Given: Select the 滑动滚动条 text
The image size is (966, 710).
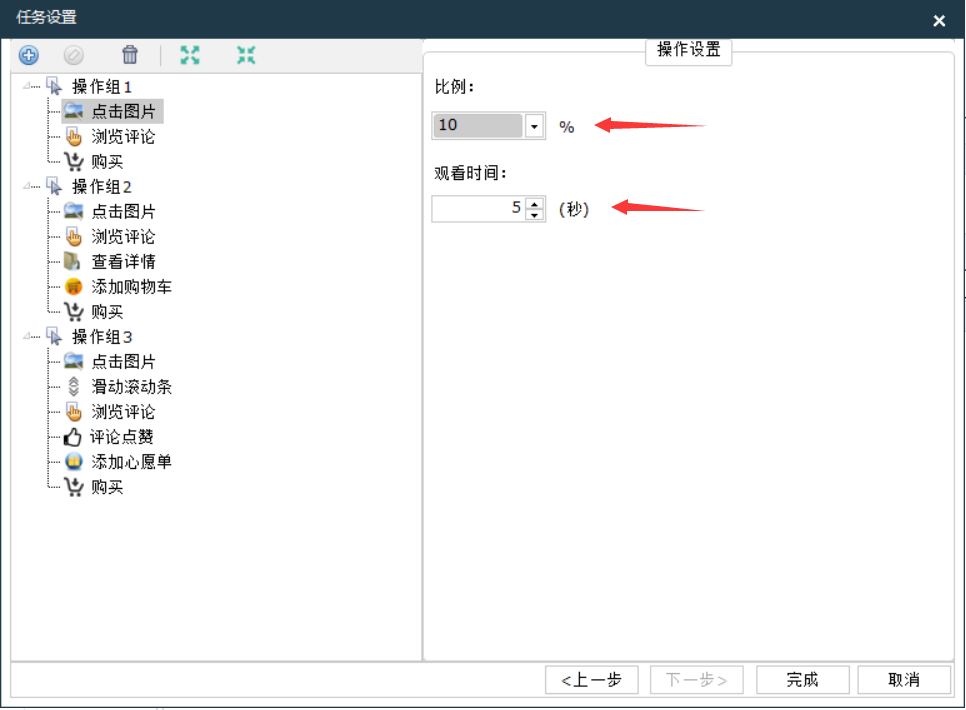Looking at the screenshot, I should tap(131, 386).
